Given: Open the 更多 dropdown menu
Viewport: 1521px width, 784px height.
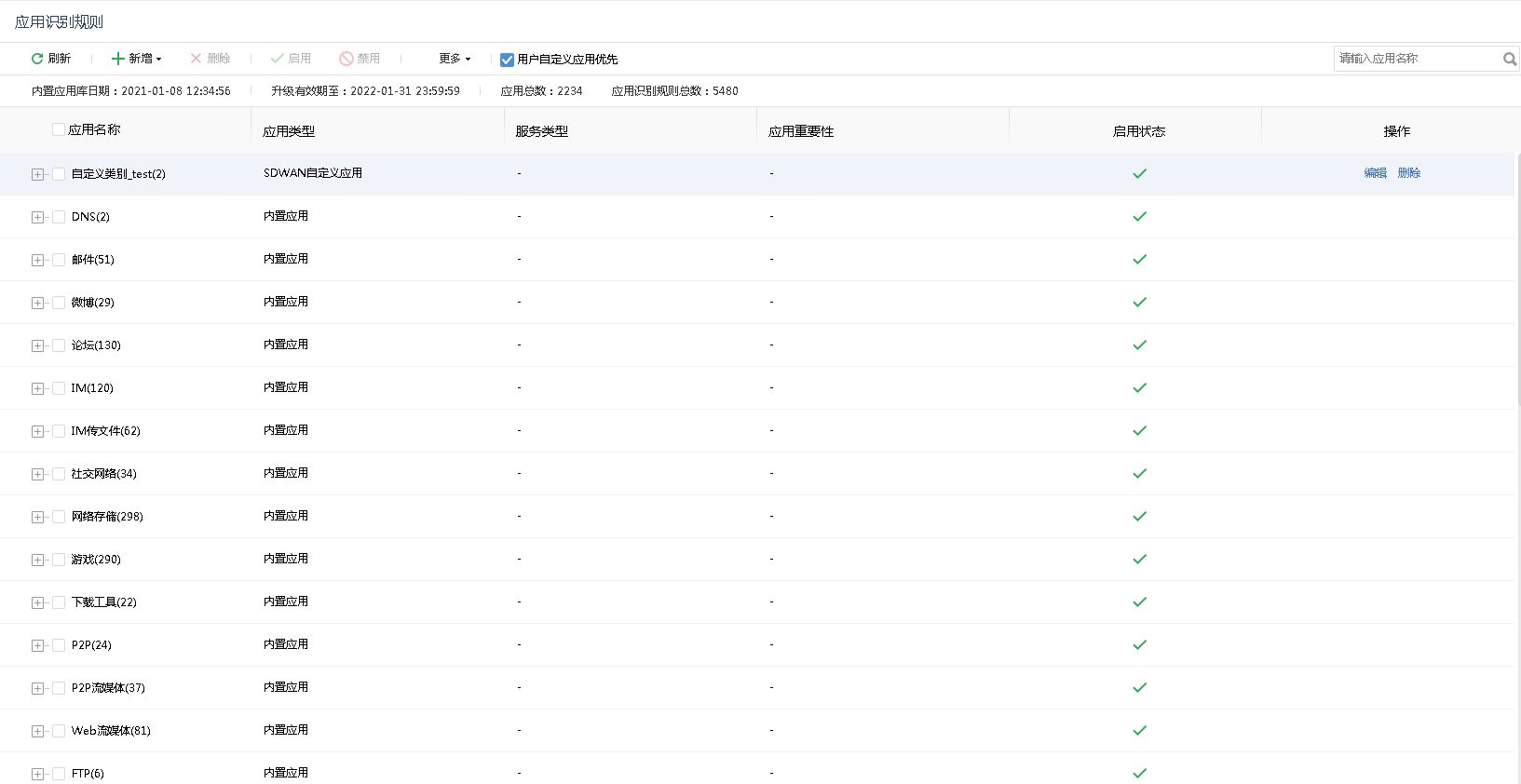Looking at the screenshot, I should click(x=455, y=59).
